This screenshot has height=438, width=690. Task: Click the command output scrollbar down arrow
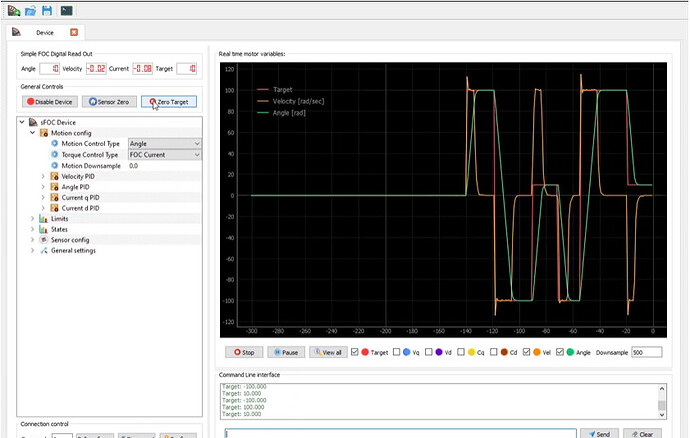662,414
